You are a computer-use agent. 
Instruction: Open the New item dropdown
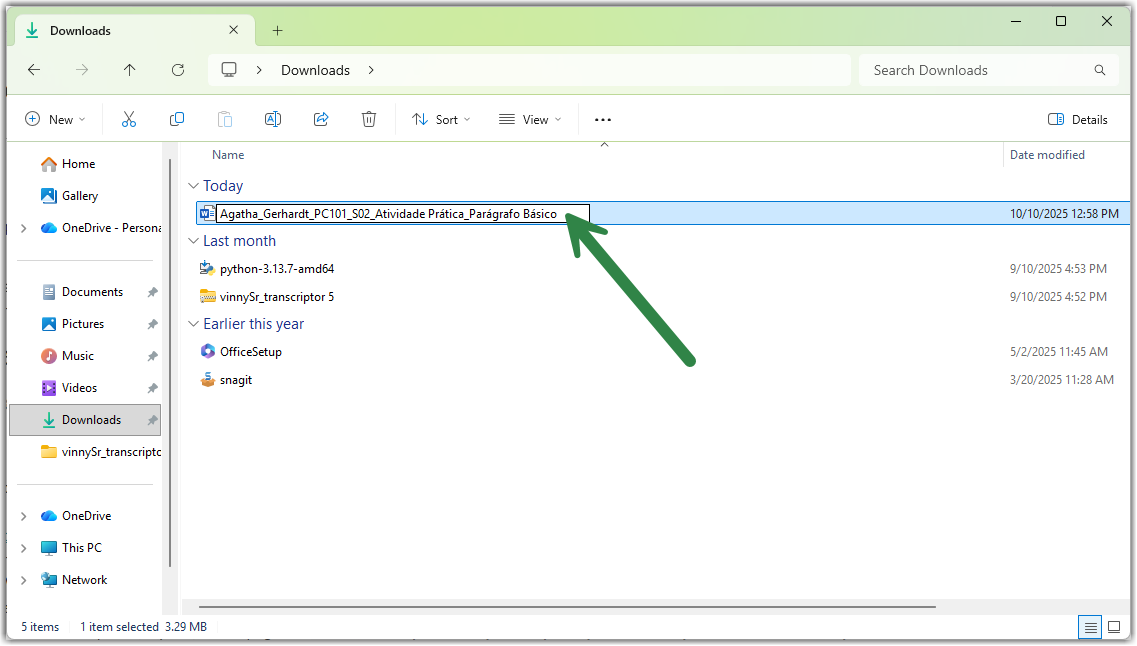56,119
